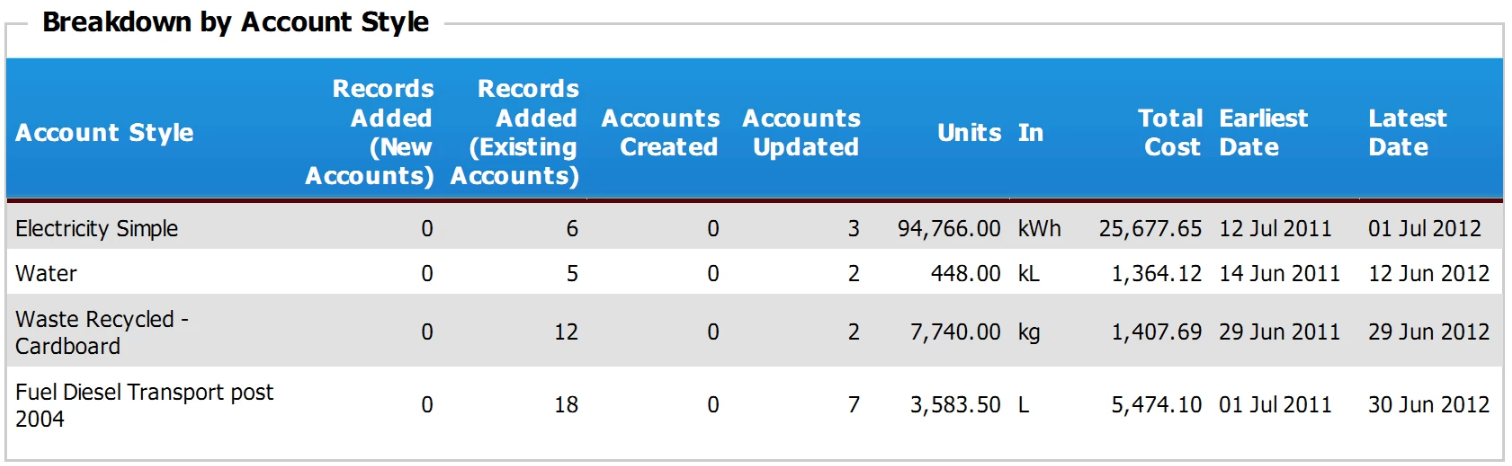Click the Records Added (Existing Accounts) header
This screenshot has height=466, width=1512.
514,132
